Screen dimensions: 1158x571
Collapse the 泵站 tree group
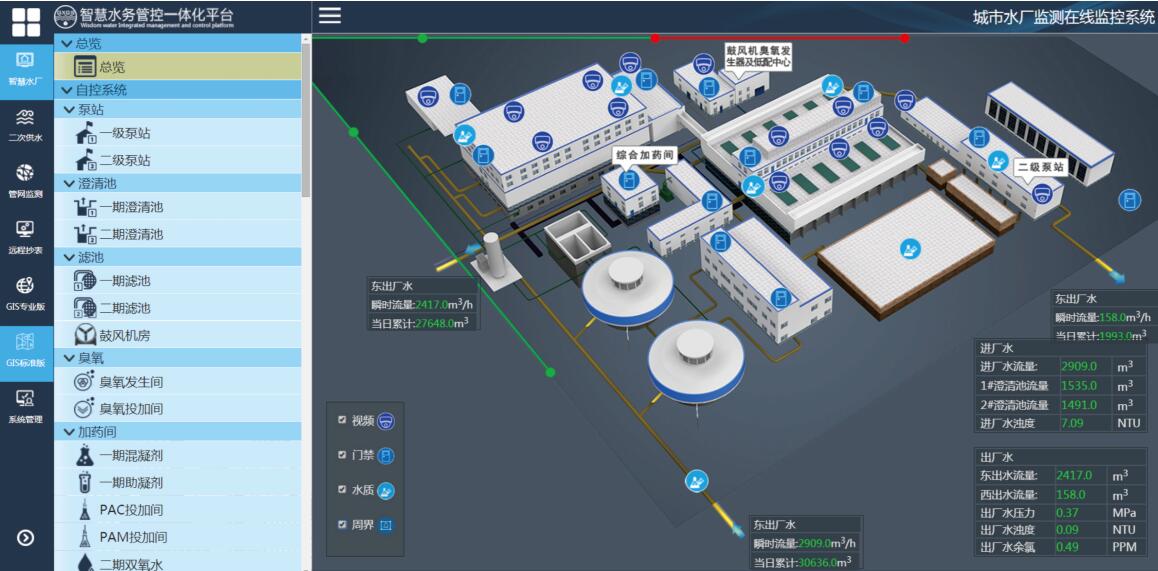[x=68, y=110]
